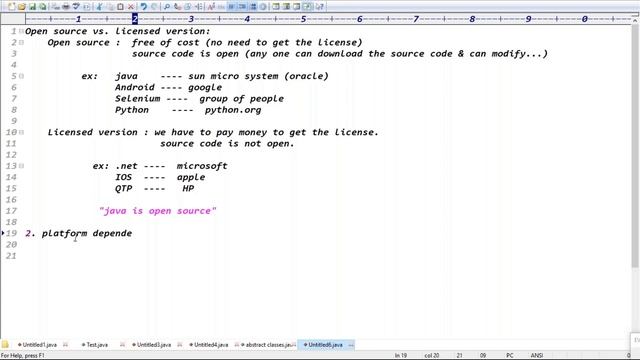Click the greyed Redo arrow icon

pos(154,7)
